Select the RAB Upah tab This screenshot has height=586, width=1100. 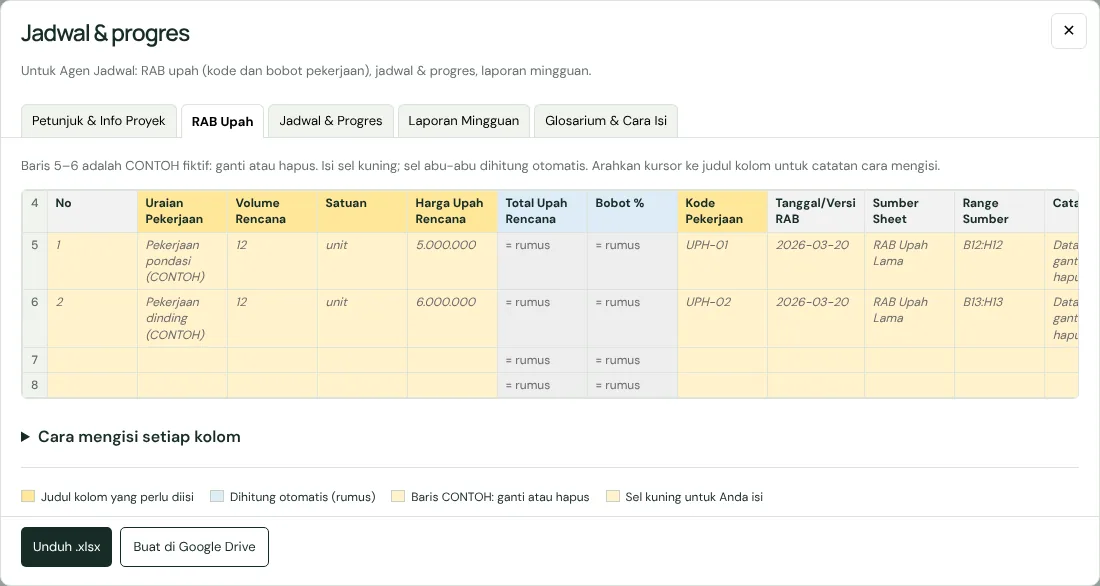coord(222,121)
